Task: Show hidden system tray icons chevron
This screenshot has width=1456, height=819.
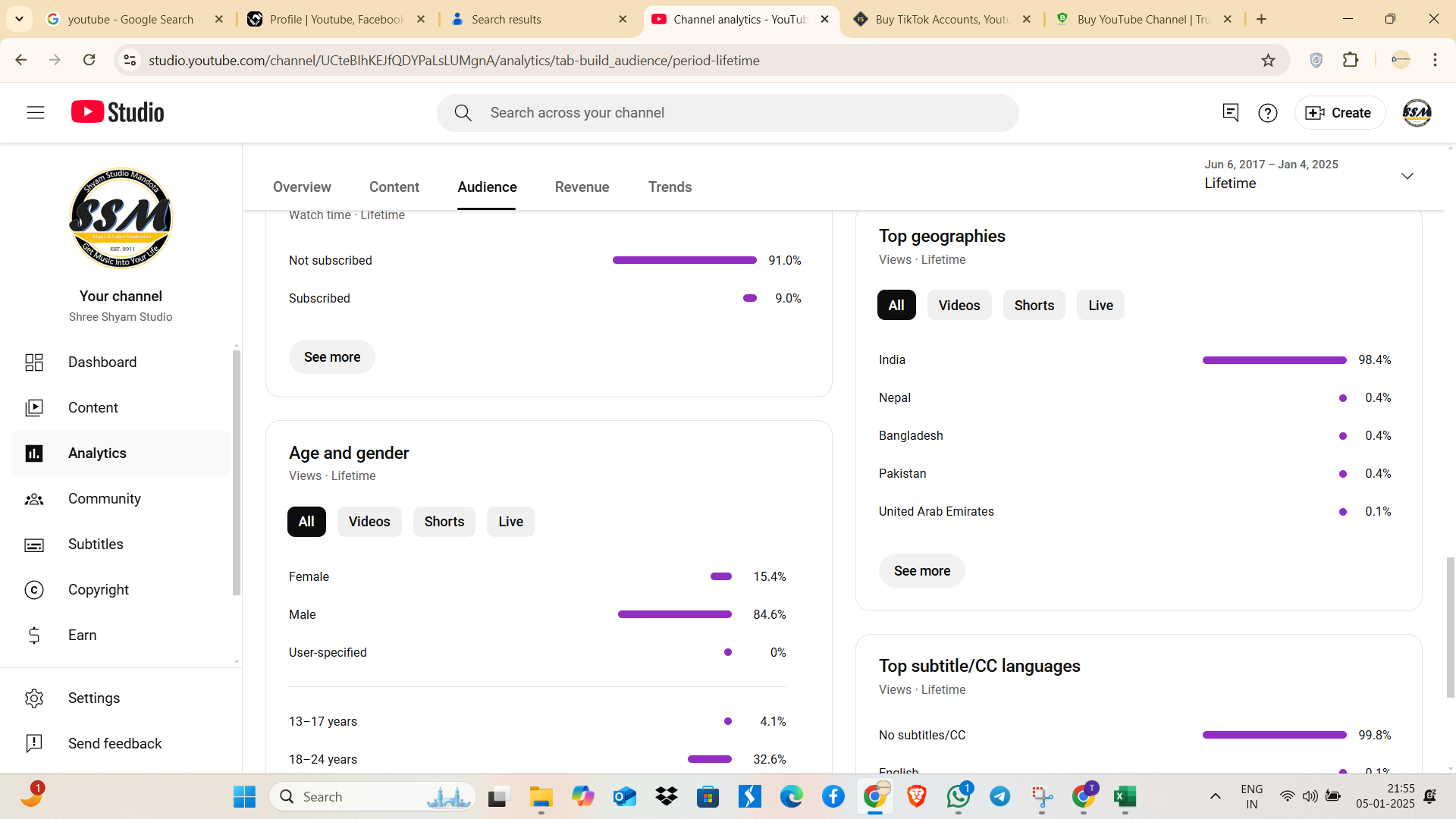Action: click(x=1215, y=796)
